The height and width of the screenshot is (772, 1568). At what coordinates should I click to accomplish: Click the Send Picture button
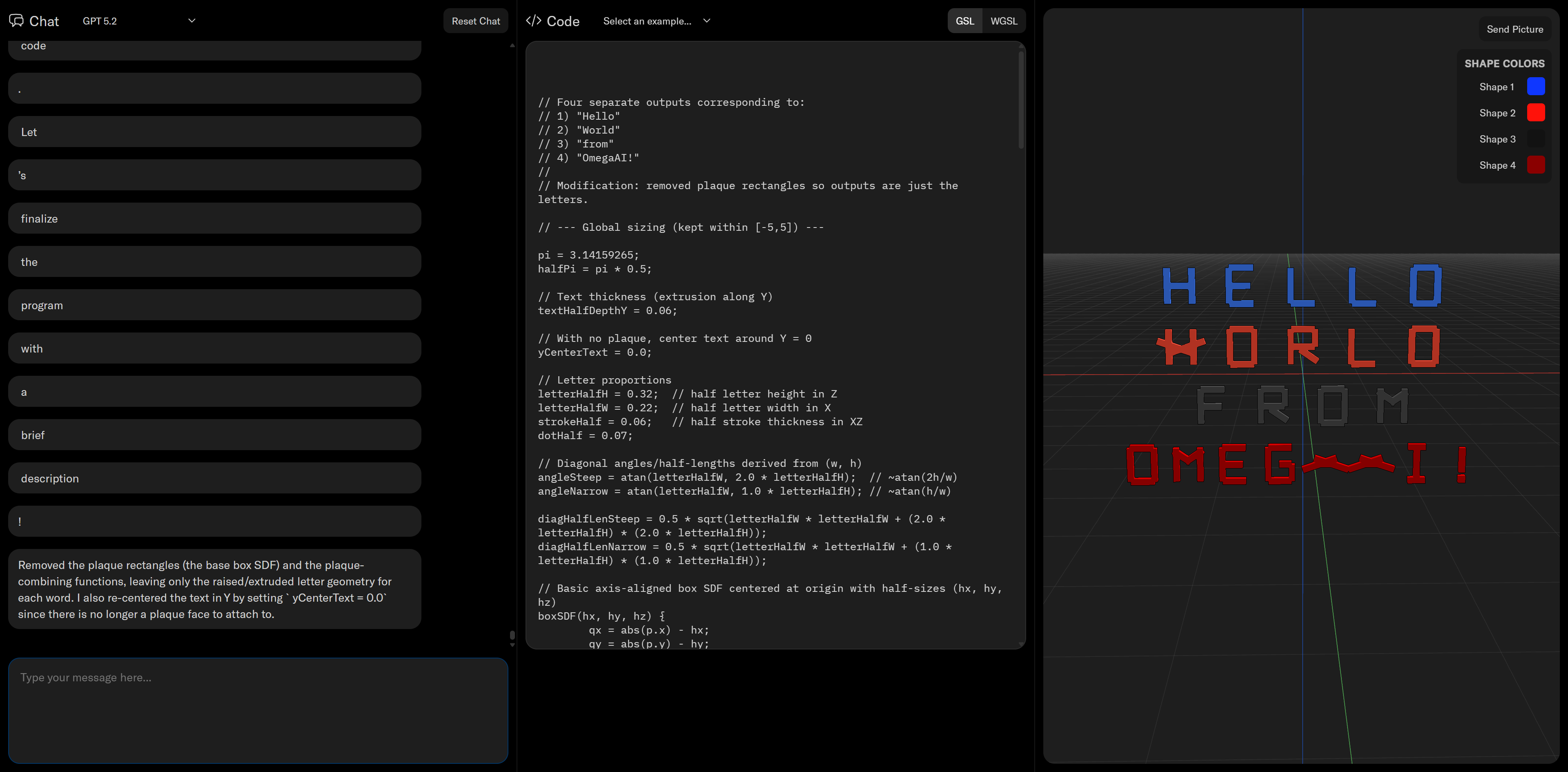[1515, 29]
